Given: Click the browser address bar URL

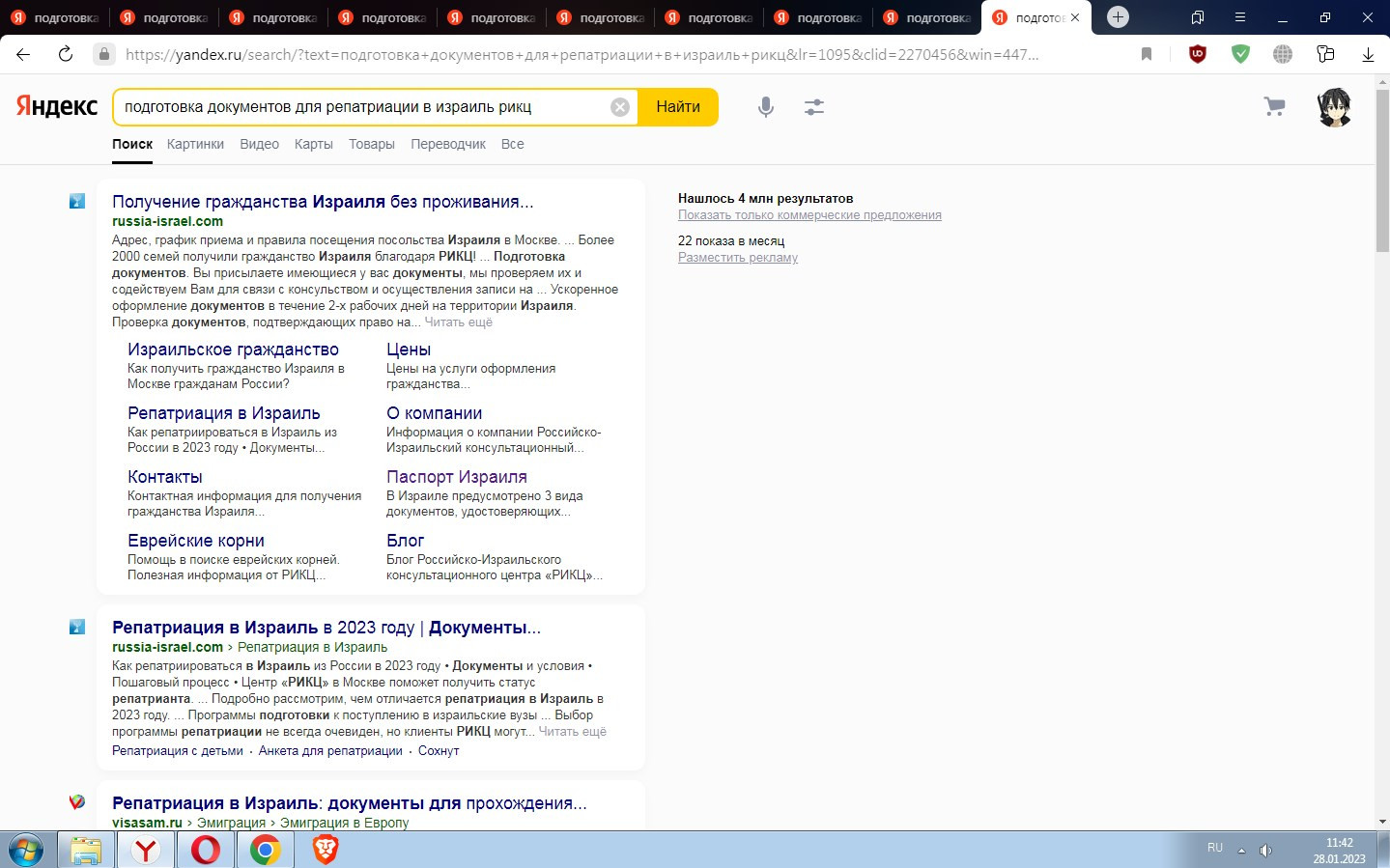Looking at the screenshot, I should (x=582, y=54).
